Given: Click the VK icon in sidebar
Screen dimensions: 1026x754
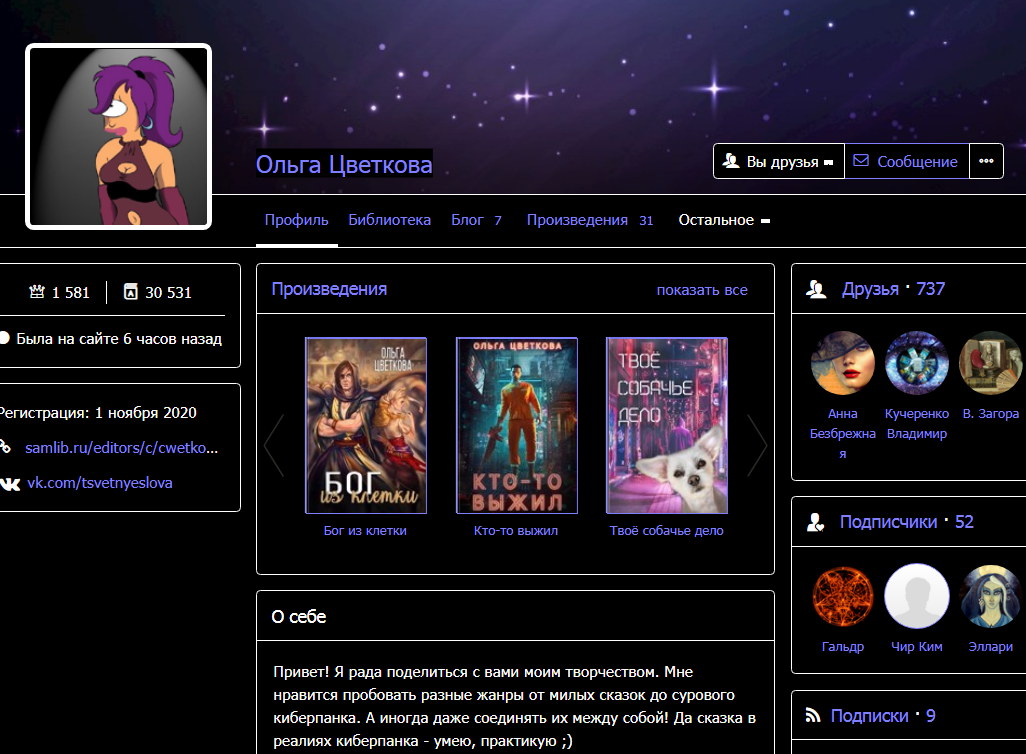Looking at the screenshot, I should pyautogui.click(x=9, y=483).
